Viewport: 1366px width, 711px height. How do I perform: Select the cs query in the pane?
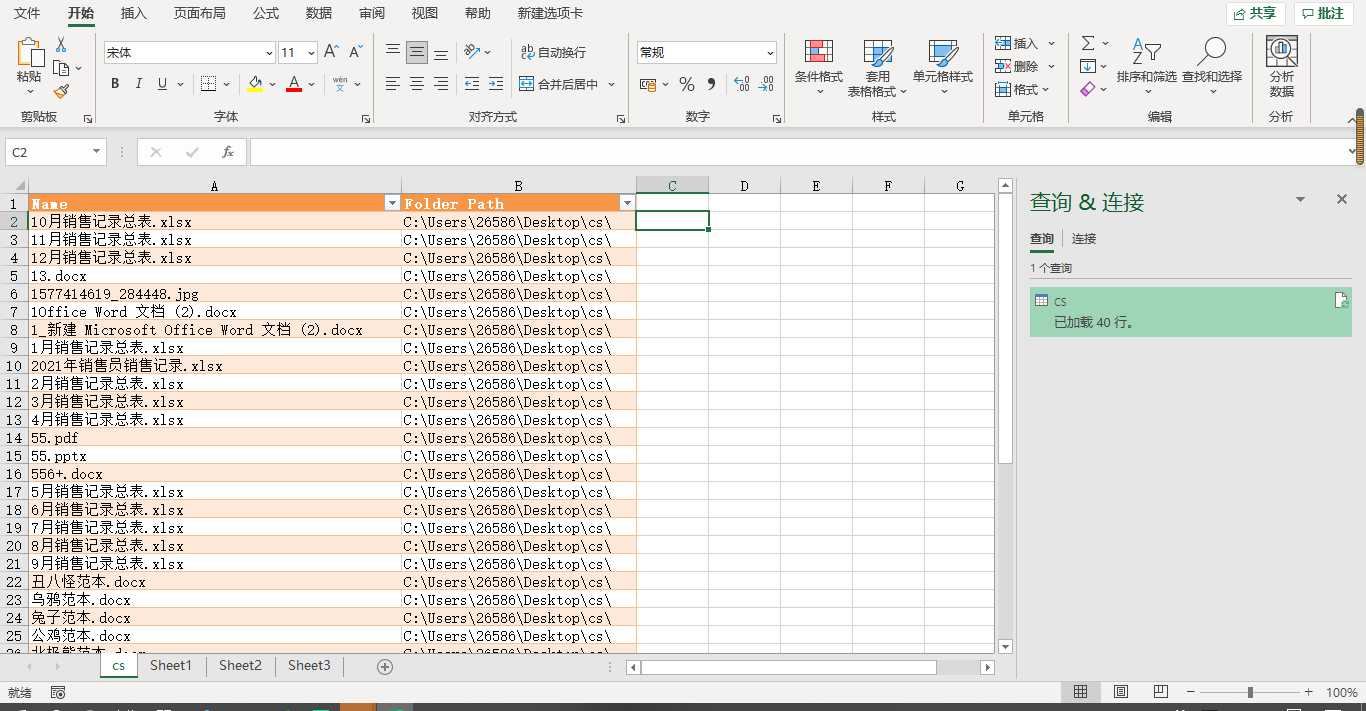[x=1190, y=312]
